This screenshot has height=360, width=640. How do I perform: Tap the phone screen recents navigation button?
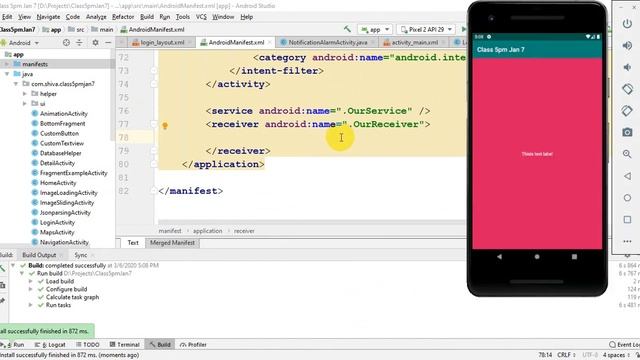(574, 257)
